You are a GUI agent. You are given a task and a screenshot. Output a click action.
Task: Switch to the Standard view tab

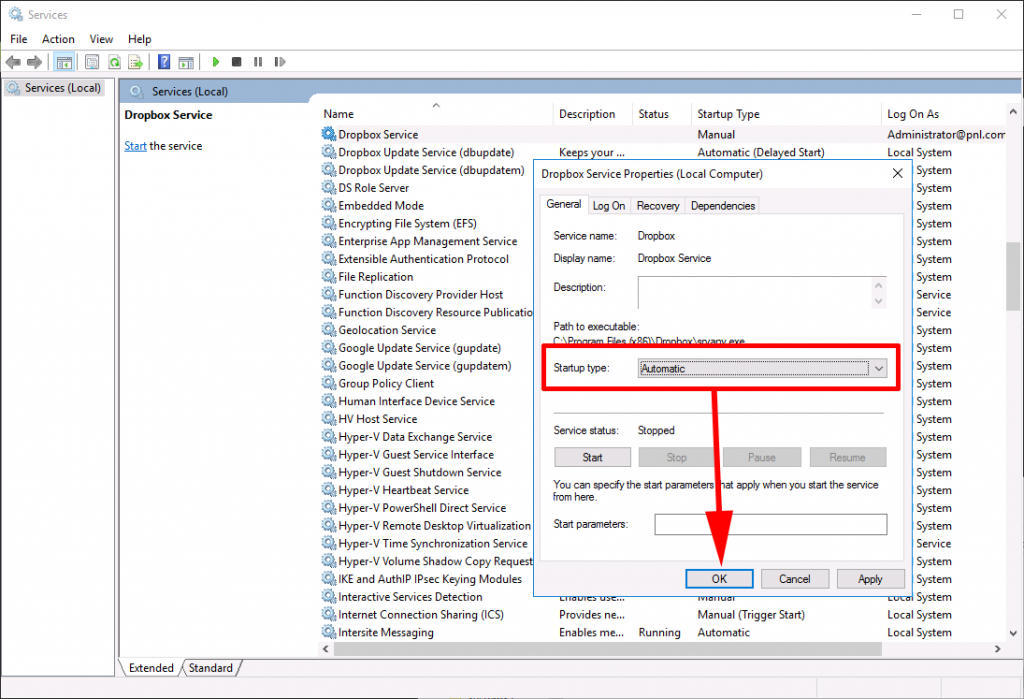210,667
